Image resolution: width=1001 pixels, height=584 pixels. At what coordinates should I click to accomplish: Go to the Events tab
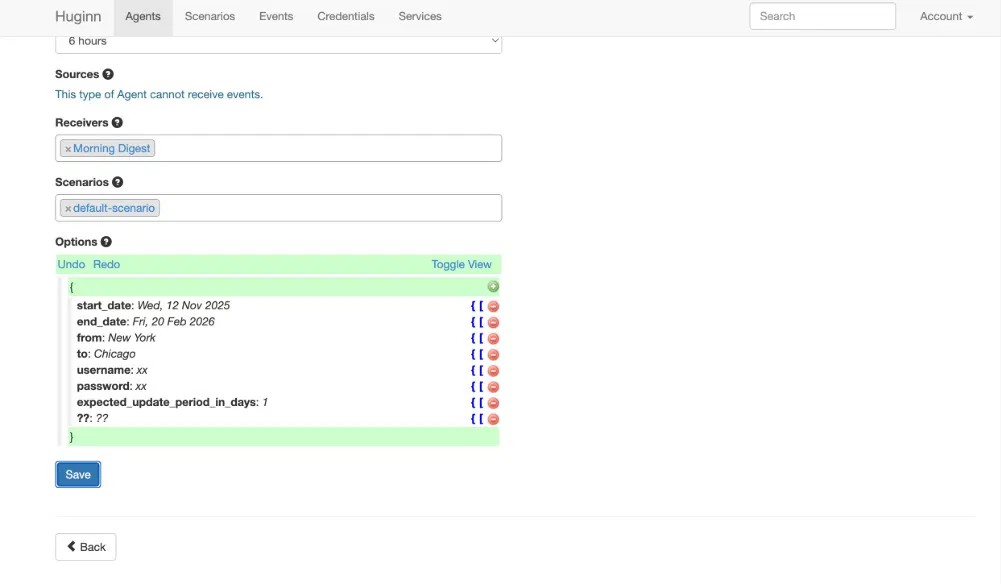click(276, 17)
